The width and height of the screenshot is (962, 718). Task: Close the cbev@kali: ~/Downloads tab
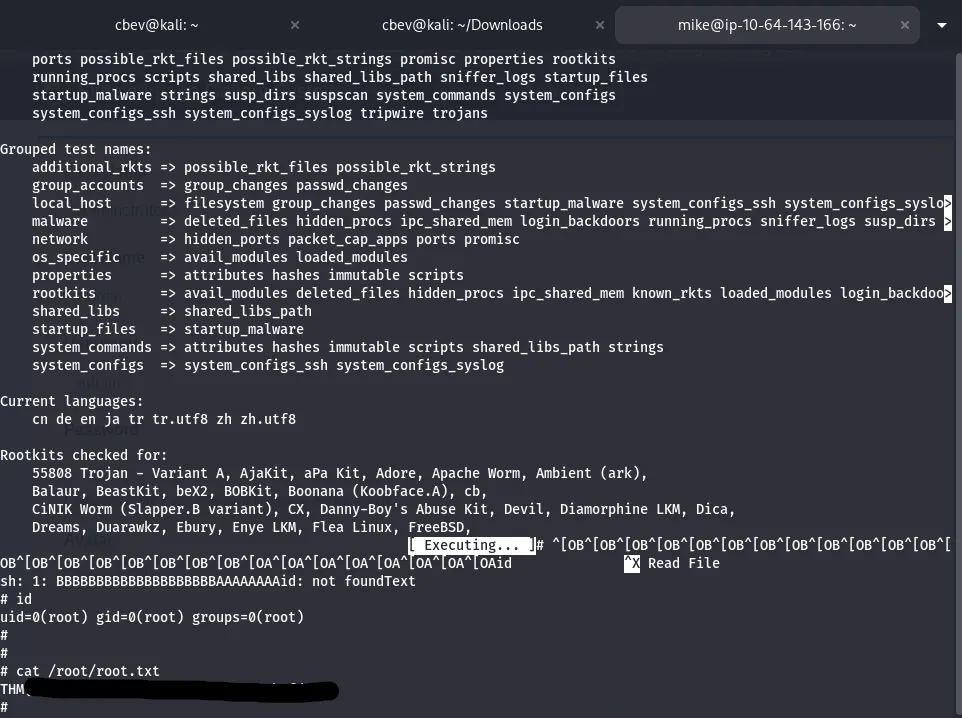[597, 24]
